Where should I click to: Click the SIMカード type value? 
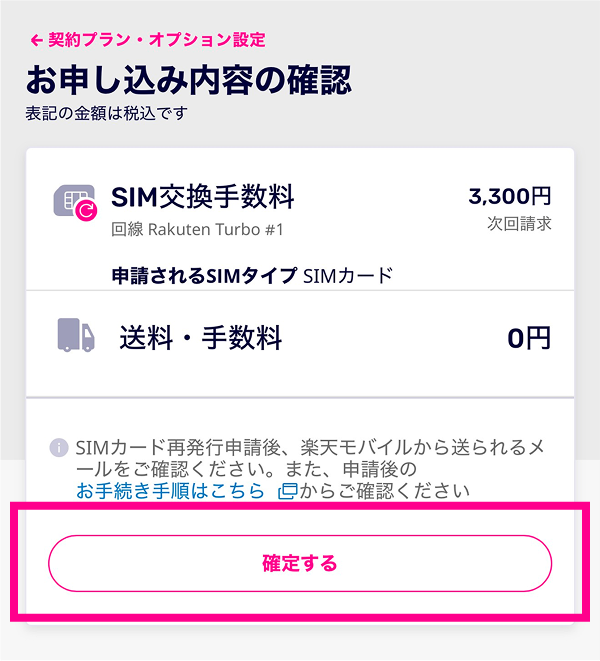[x=348, y=275]
